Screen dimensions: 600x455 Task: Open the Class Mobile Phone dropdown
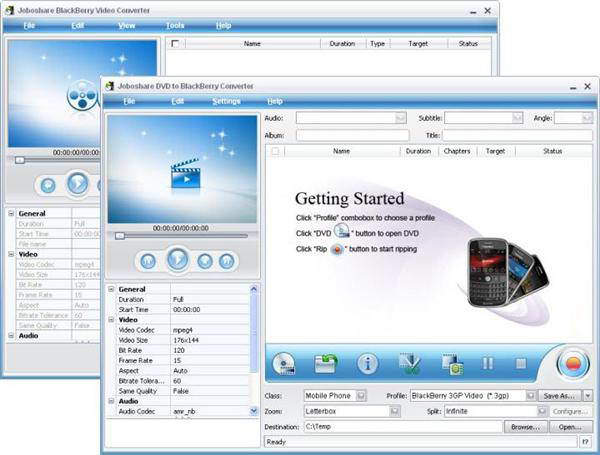coord(361,396)
